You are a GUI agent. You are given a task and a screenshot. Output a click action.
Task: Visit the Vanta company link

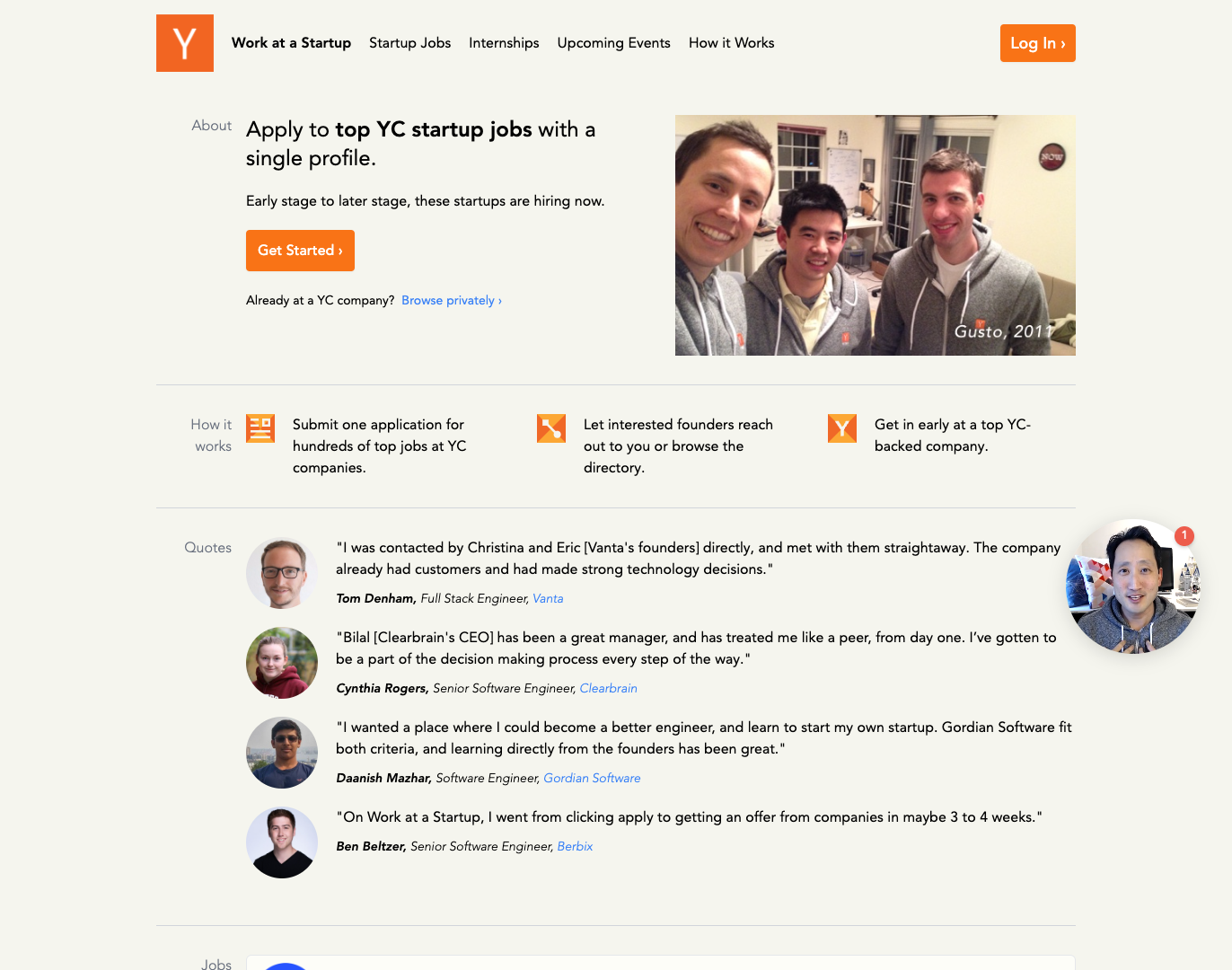pos(548,598)
